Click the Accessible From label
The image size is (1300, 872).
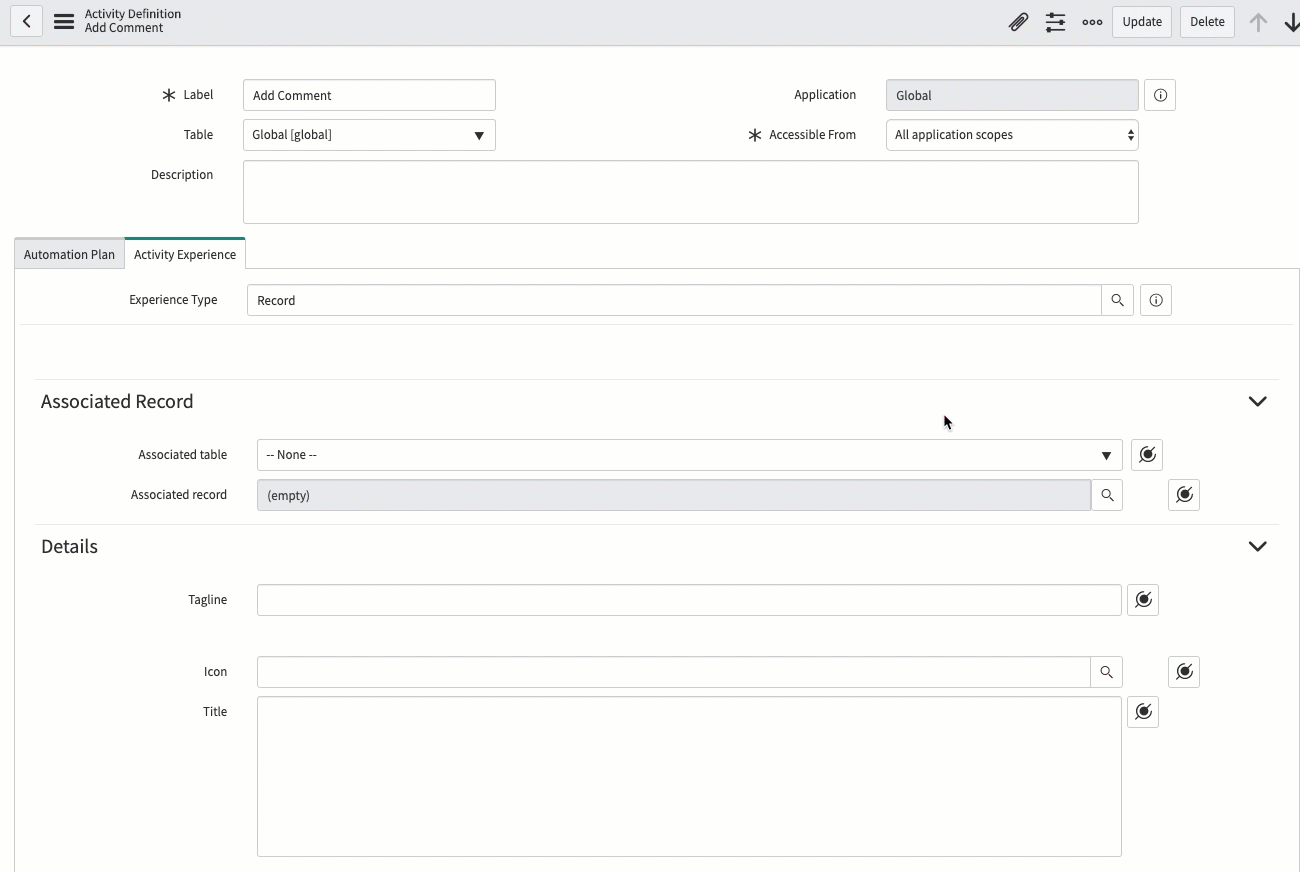point(812,135)
